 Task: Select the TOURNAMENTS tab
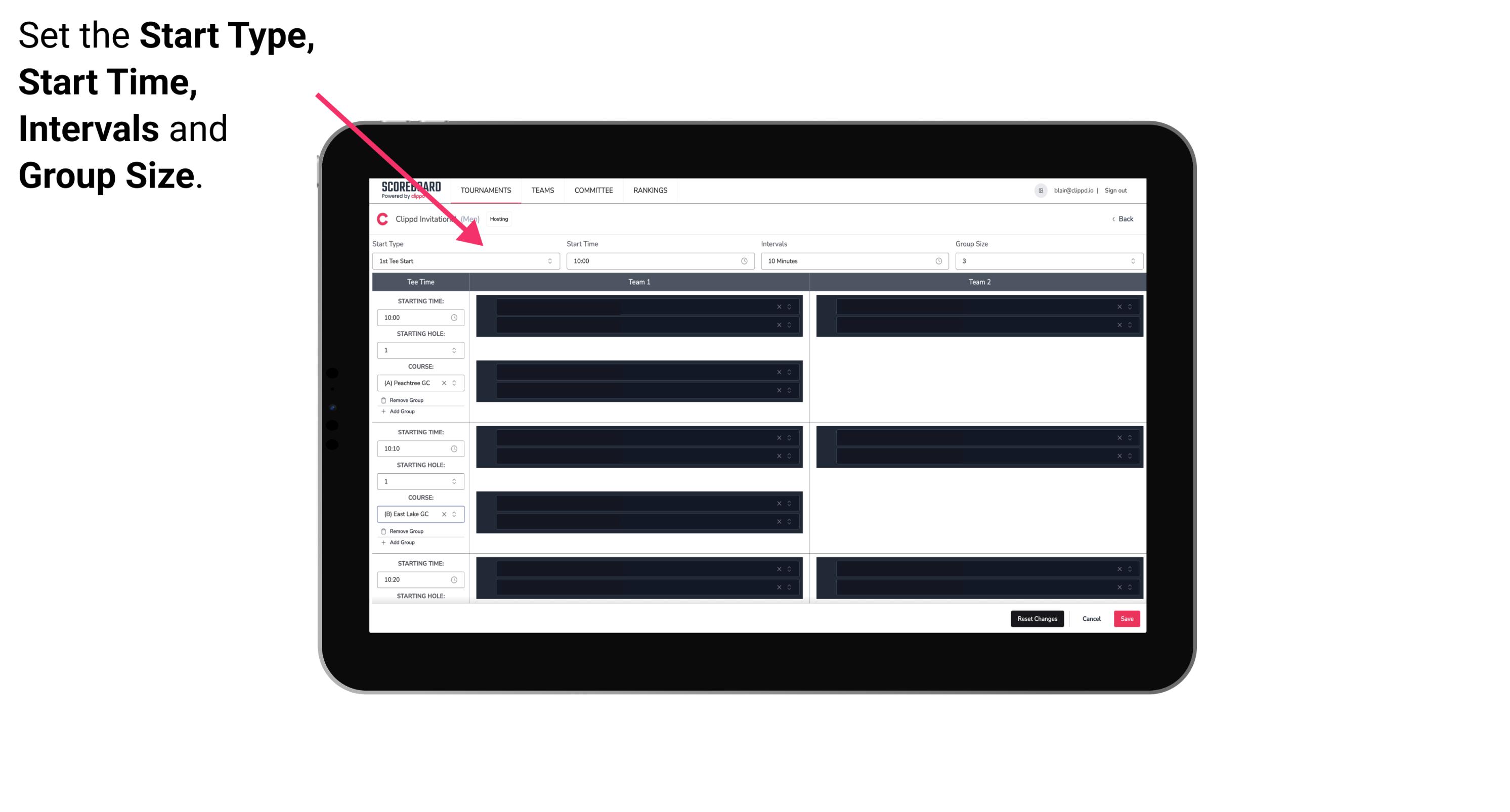[486, 190]
